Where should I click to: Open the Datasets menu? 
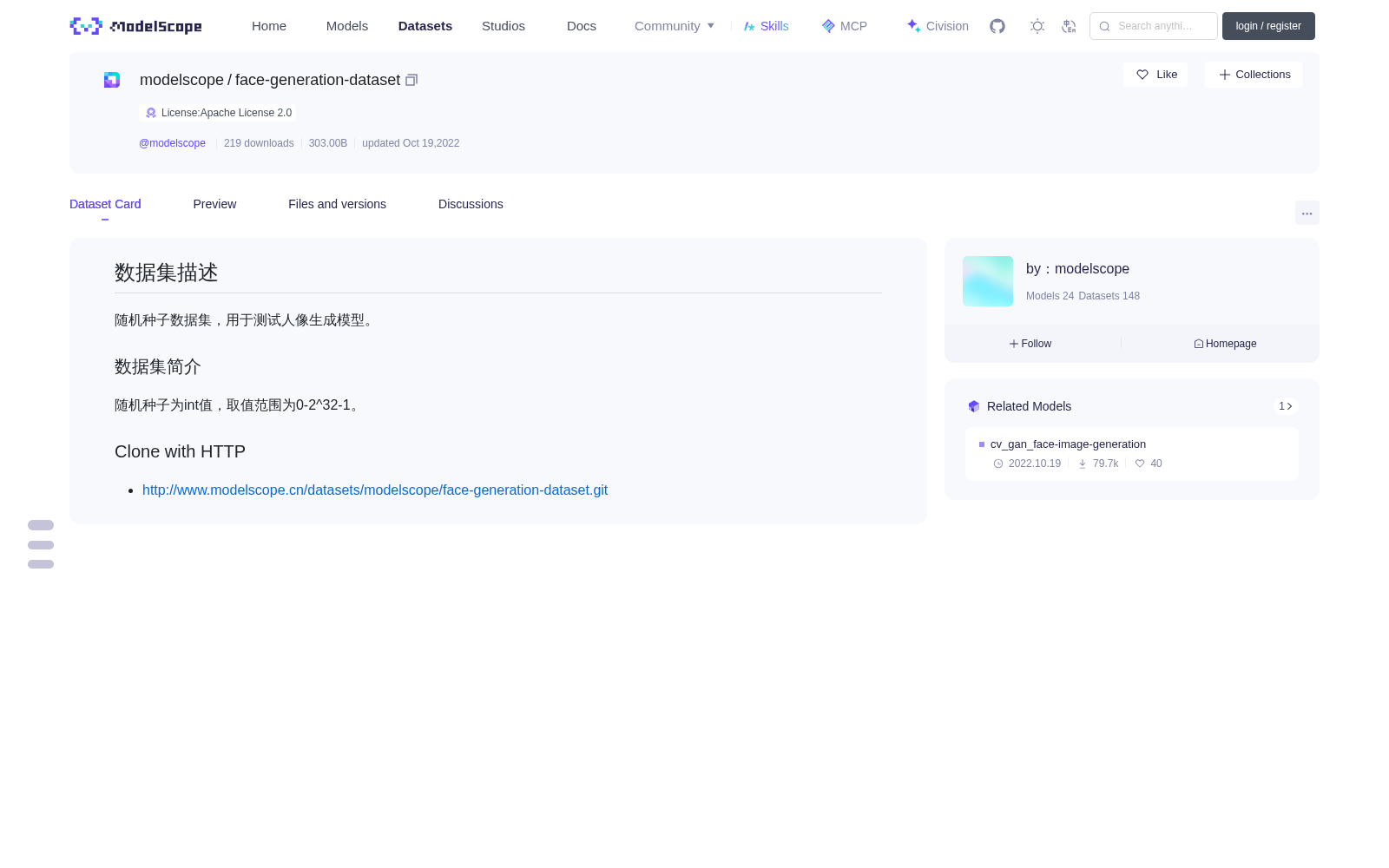click(x=425, y=26)
